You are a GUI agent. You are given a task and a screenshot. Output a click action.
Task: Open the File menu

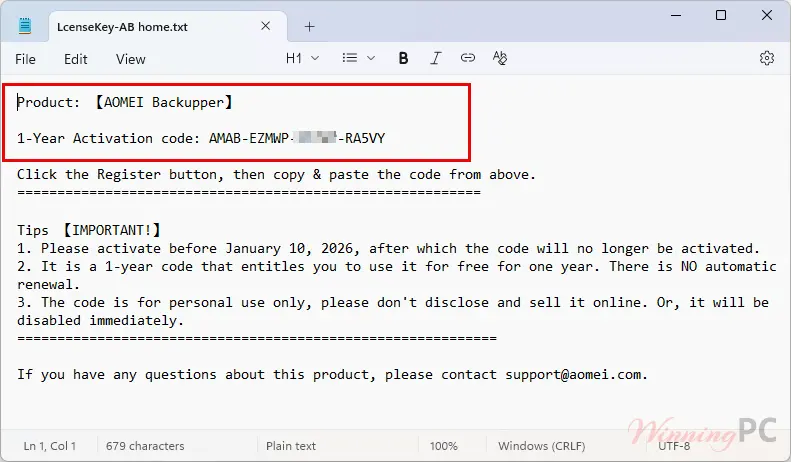coord(25,59)
